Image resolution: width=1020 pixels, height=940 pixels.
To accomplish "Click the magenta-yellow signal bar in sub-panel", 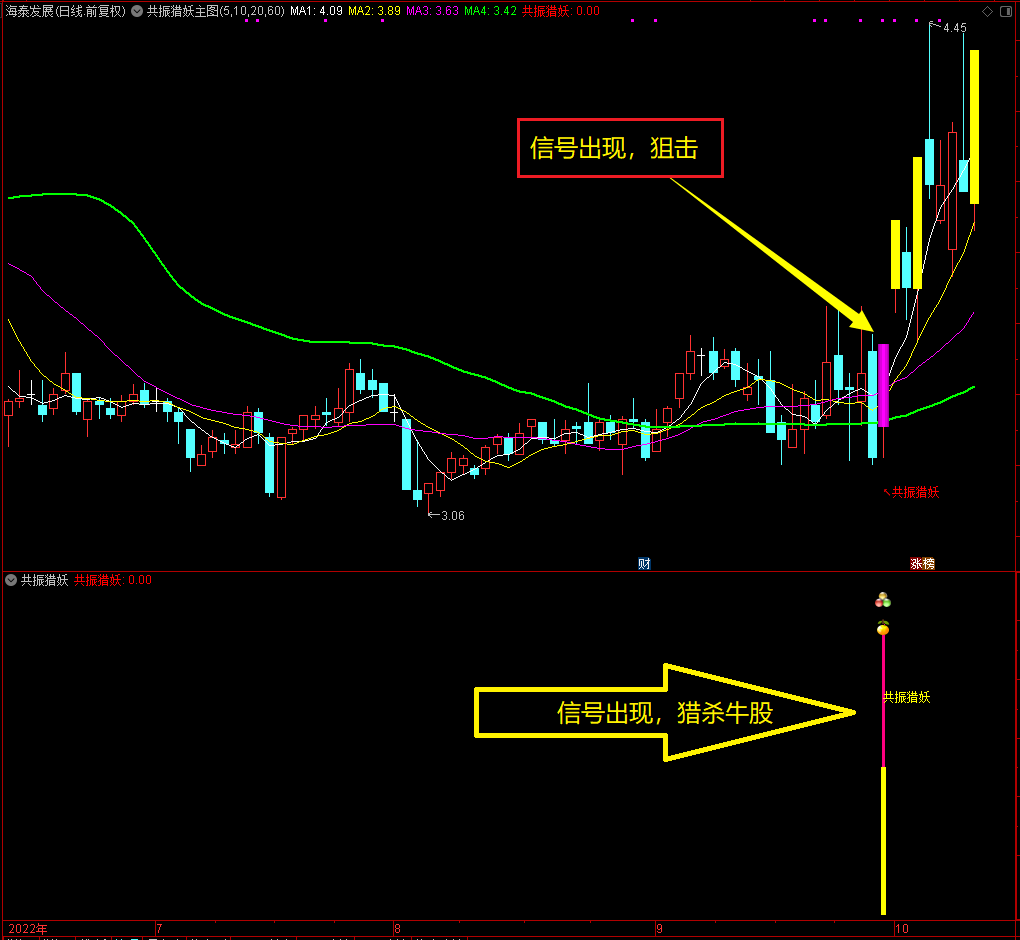I will (883, 774).
